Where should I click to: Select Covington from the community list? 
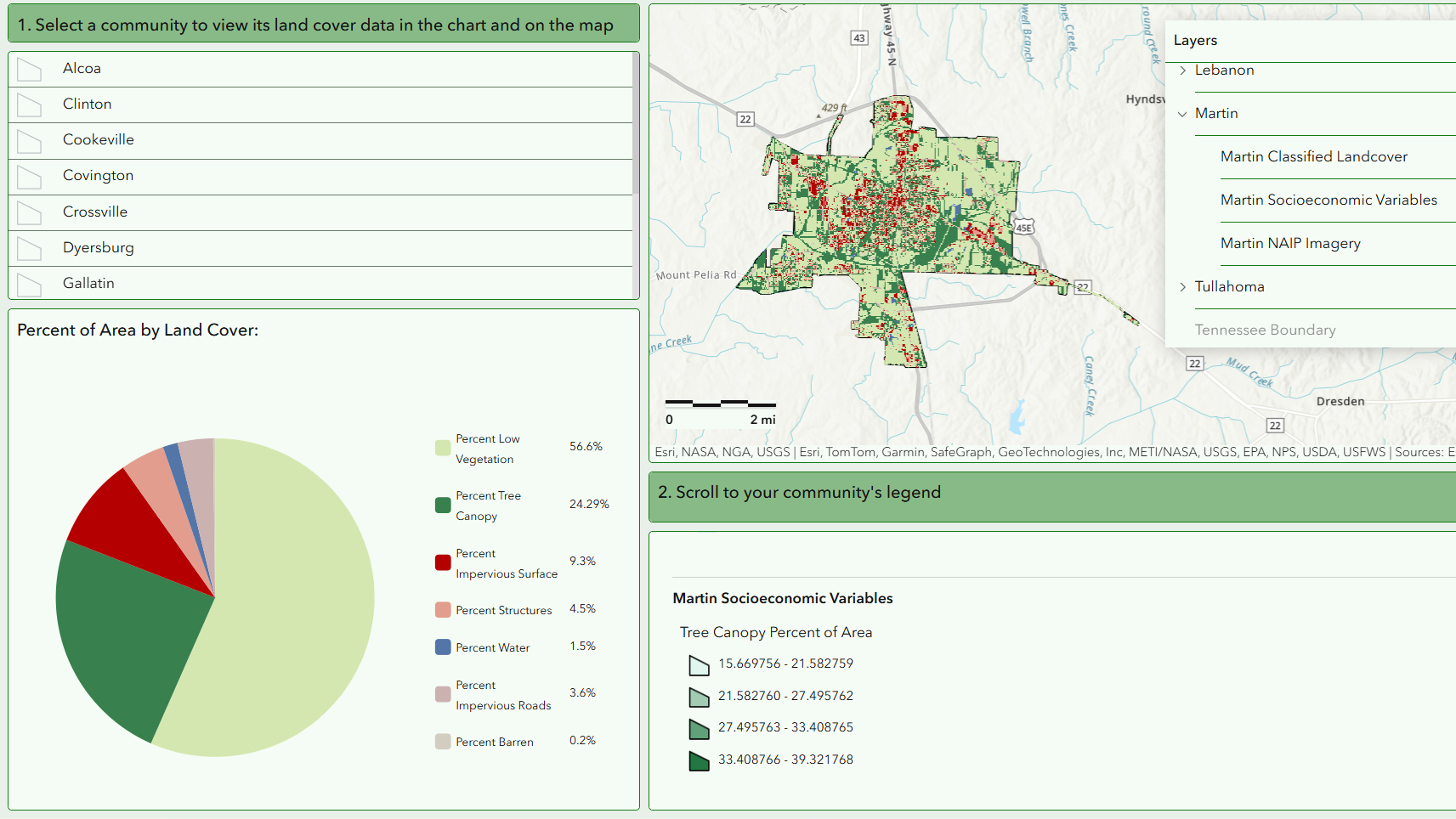tap(98, 176)
